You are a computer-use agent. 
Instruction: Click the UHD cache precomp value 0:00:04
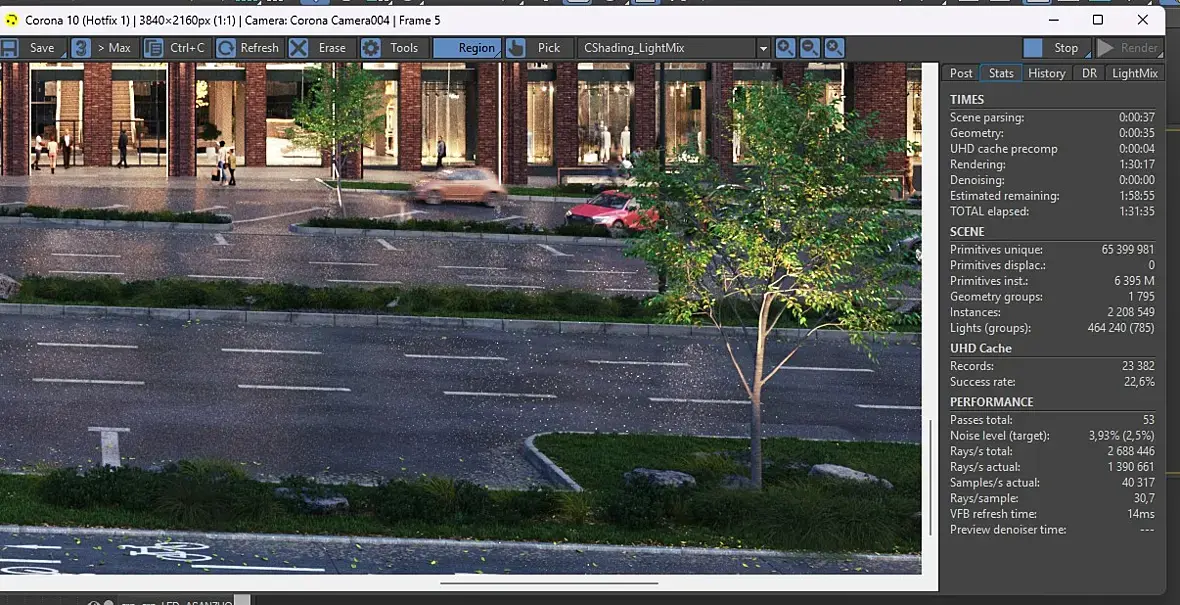pyautogui.click(x=1136, y=149)
